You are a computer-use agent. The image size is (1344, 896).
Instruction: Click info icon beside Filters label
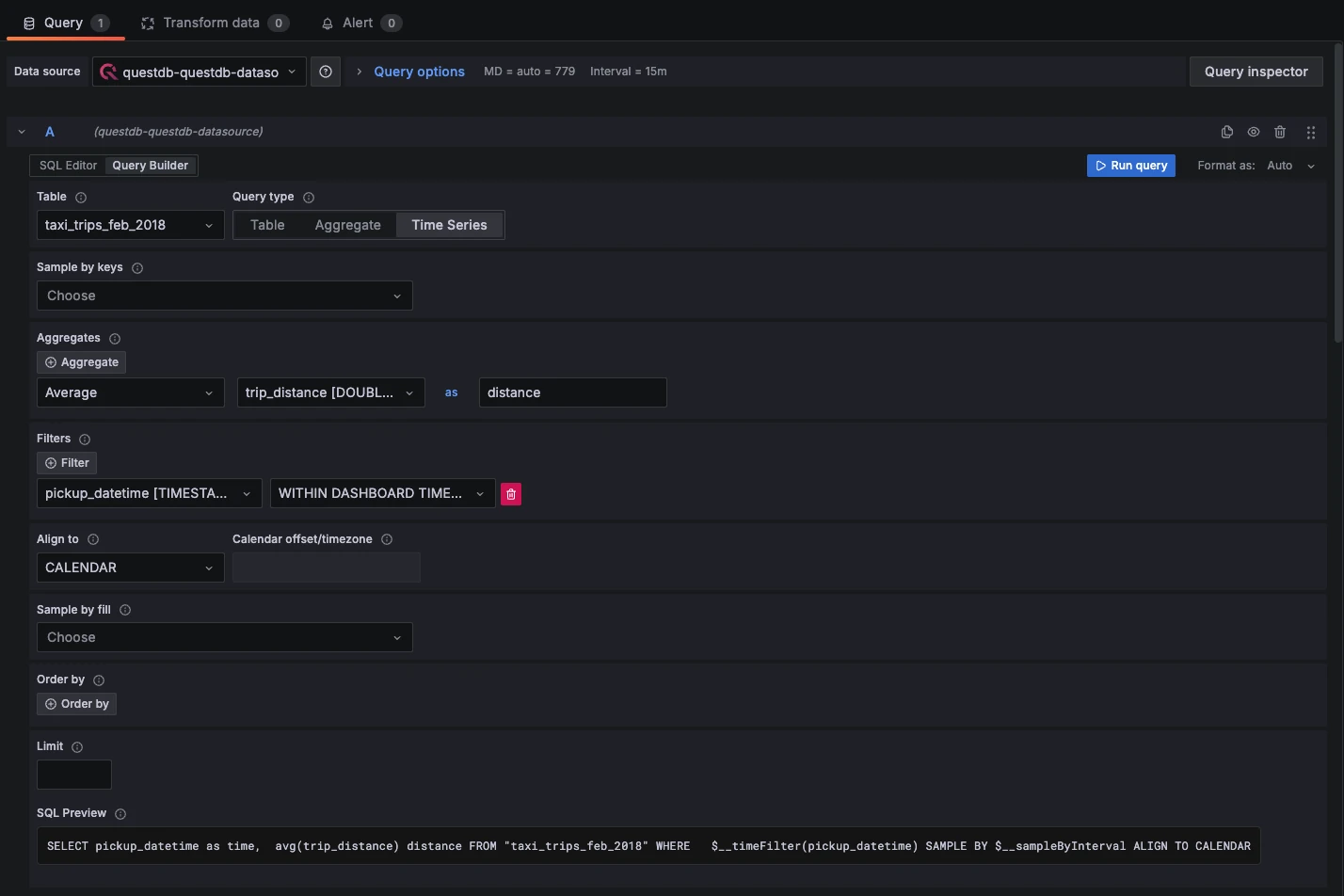85,440
